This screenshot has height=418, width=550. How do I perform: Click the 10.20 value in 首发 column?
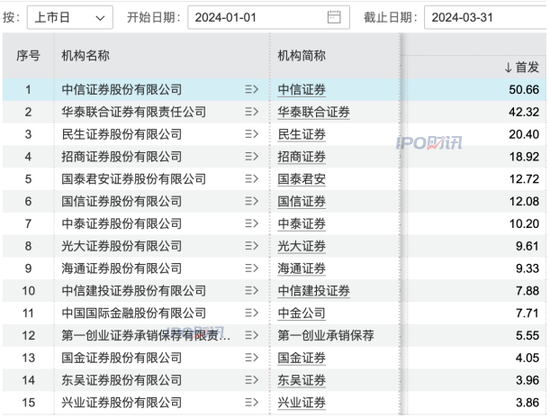[x=524, y=224]
